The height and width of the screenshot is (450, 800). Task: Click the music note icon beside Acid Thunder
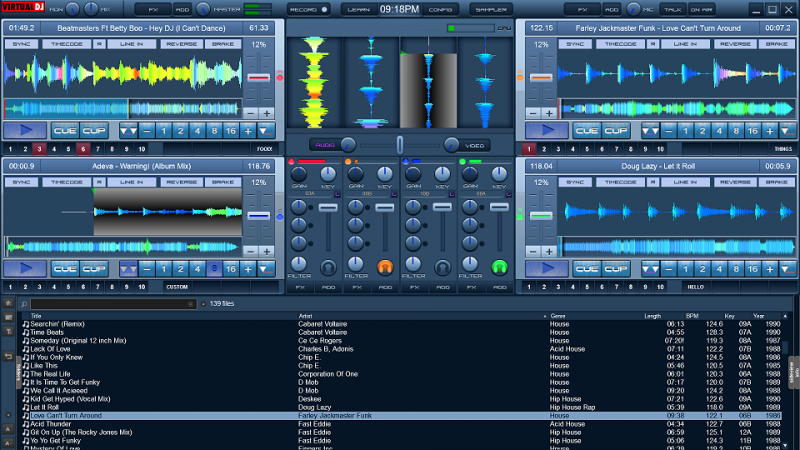[x=25, y=424]
